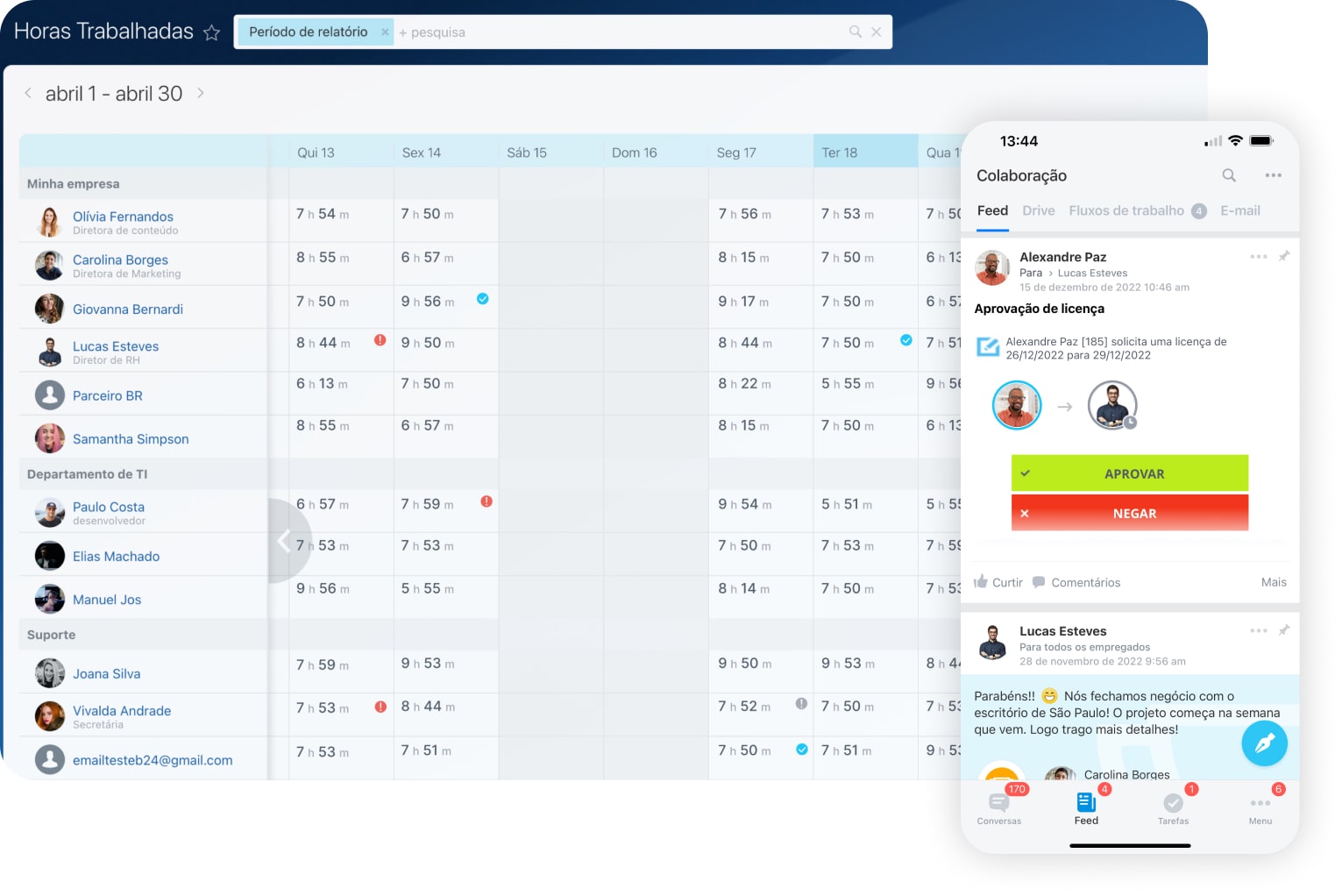Tap the blue pencil compose button
This screenshot has height=896, width=1342.
(x=1263, y=743)
